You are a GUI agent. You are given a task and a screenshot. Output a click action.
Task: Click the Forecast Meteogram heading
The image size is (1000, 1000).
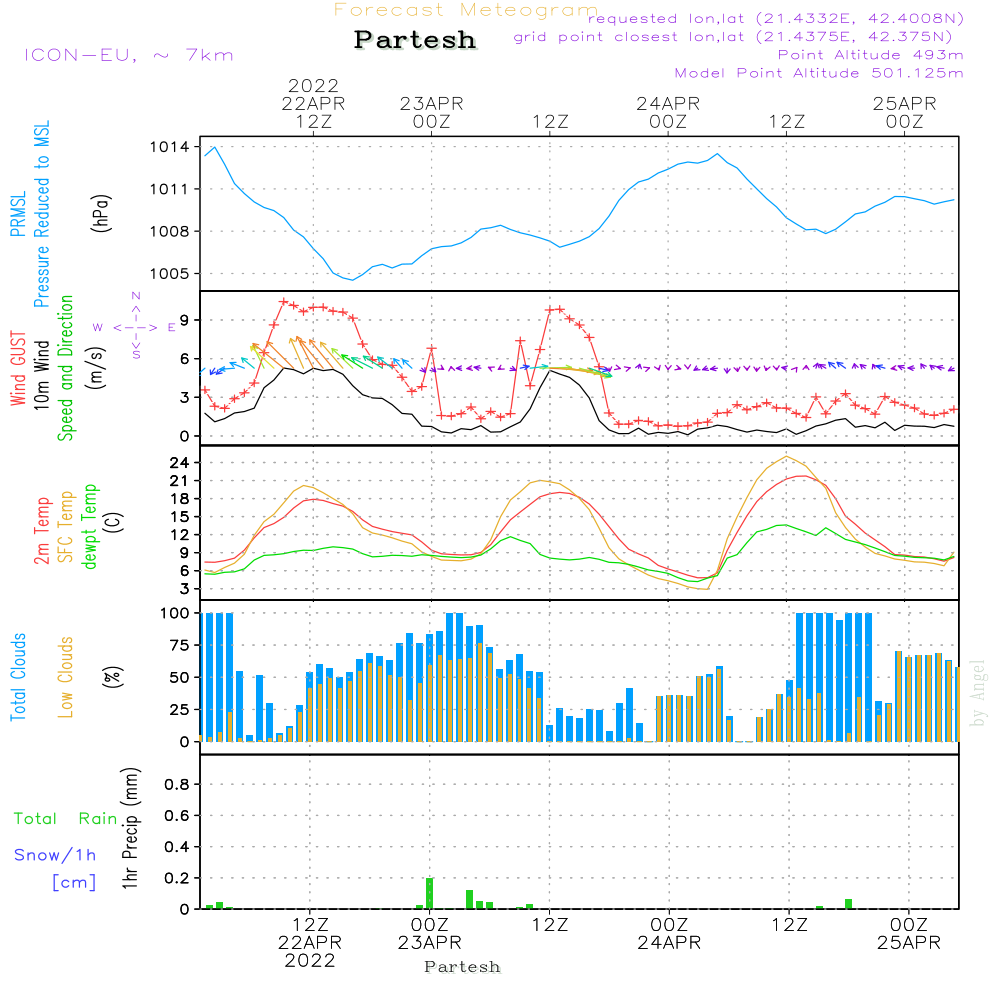[x=466, y=10]
